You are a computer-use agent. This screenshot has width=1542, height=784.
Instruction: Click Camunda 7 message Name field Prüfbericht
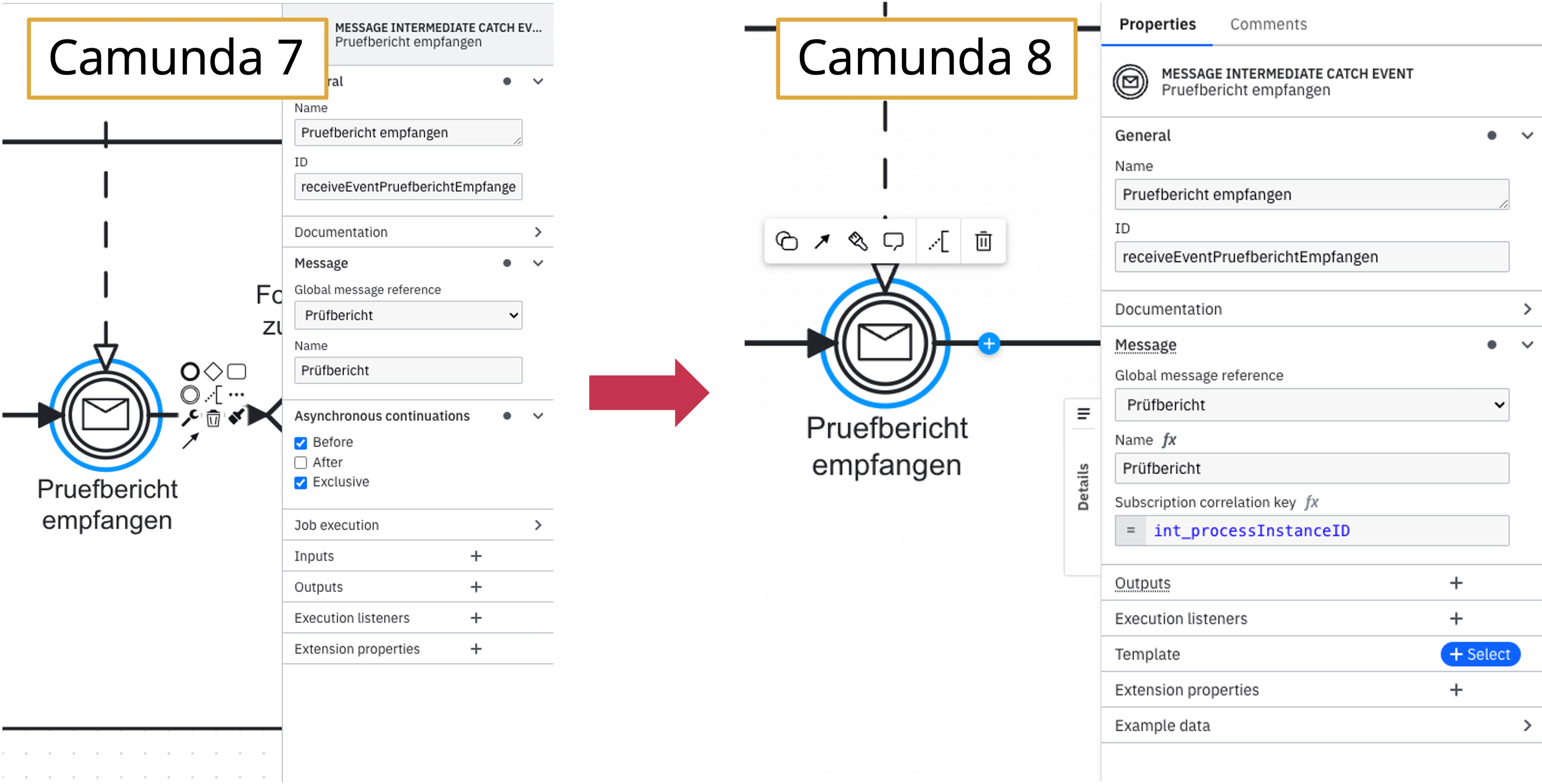408,370
